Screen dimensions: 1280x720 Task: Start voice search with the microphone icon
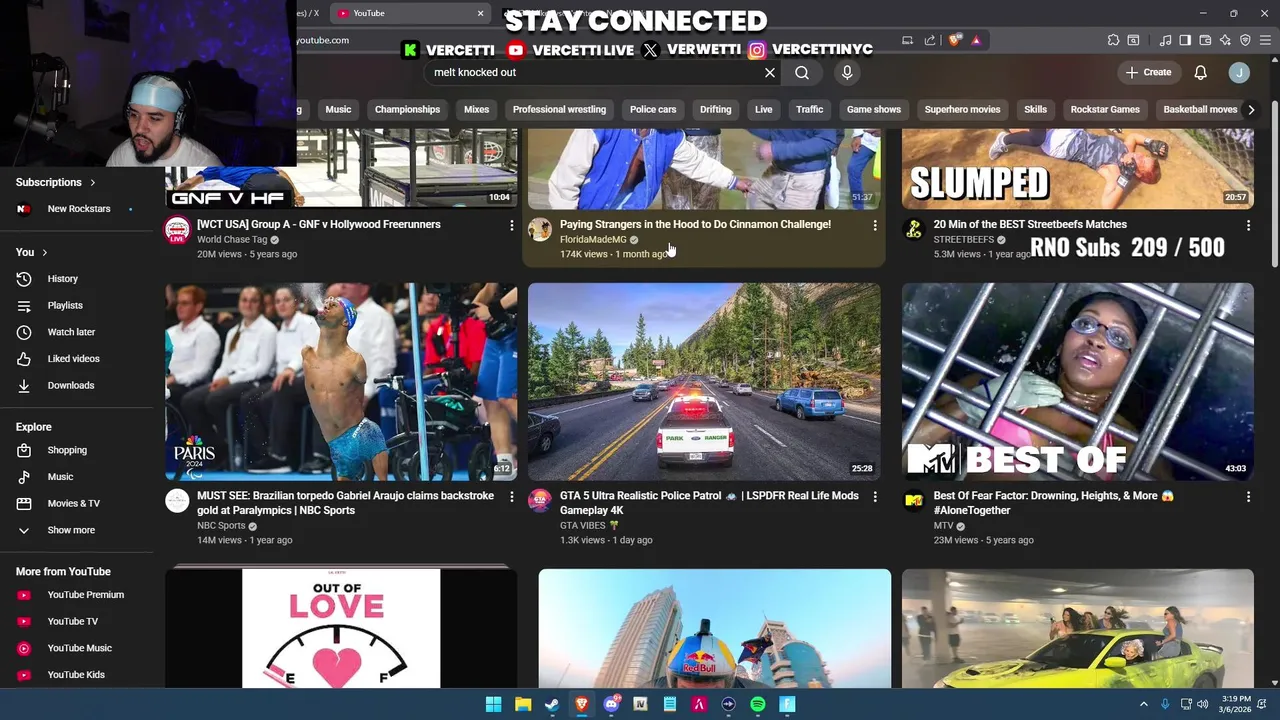[x=847, y=72]
